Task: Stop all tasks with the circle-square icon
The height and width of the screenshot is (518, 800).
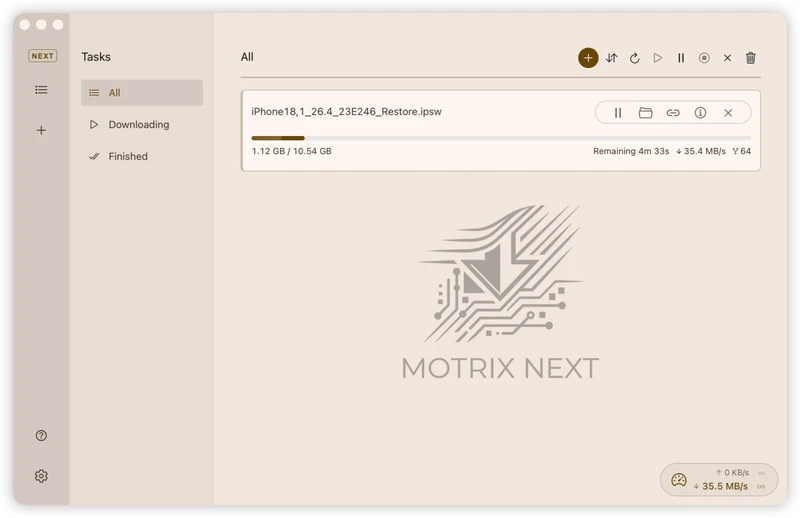Action: coord(704,58)
